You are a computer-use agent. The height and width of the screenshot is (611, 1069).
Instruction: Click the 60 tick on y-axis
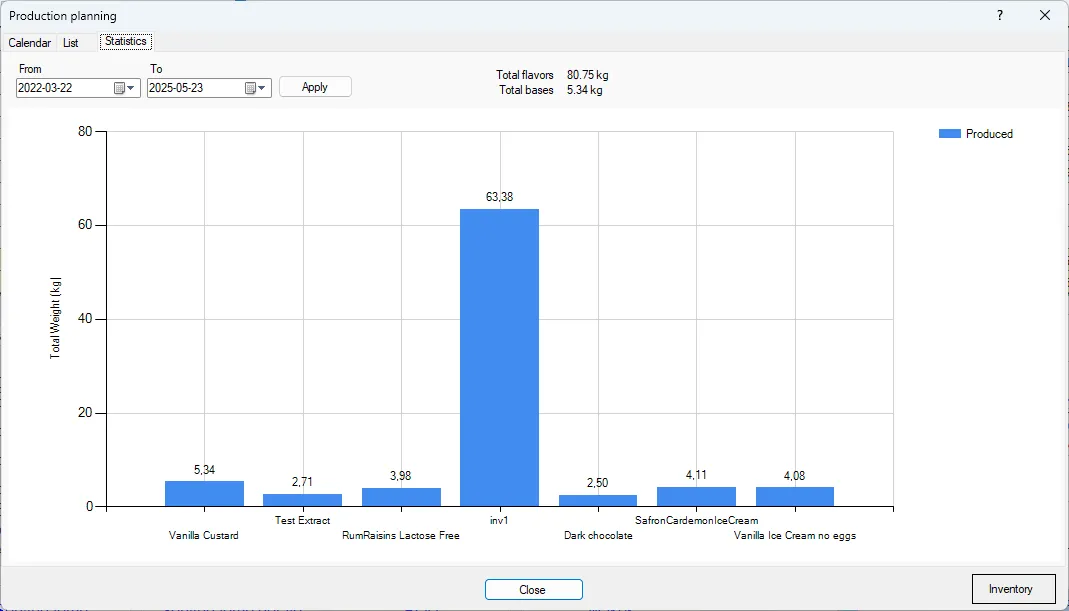85,225
